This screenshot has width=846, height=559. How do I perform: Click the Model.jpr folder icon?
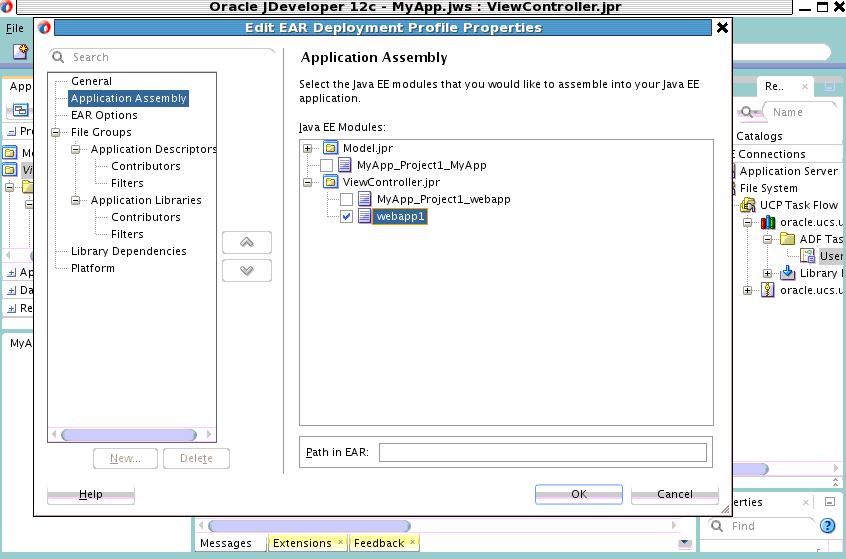click(331, 148)
